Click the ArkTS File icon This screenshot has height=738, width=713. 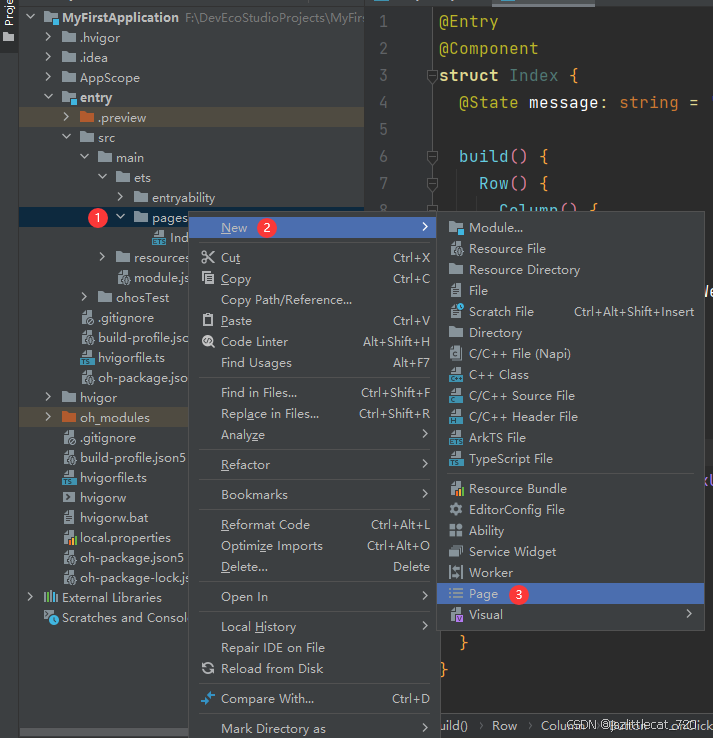(x=456, y=438)
